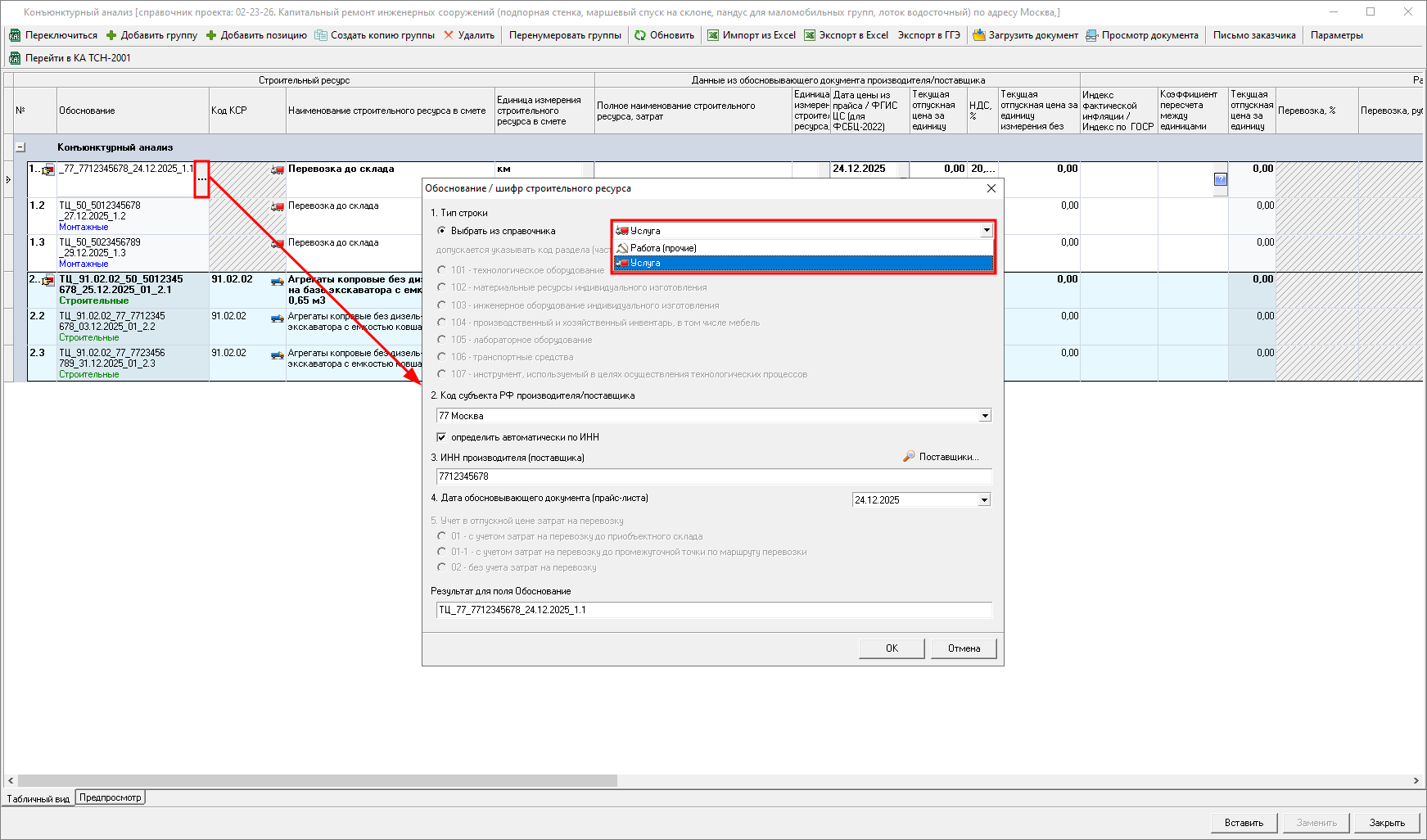
Task: Open supplier search via the magnifier icon
Action: pos(909,457)
